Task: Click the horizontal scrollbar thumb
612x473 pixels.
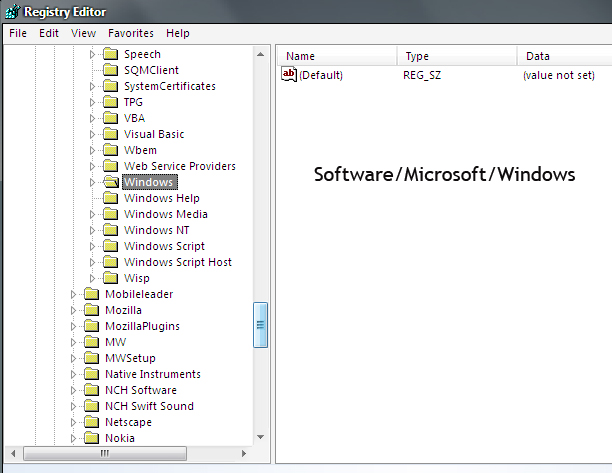Action: click(105, 453)
